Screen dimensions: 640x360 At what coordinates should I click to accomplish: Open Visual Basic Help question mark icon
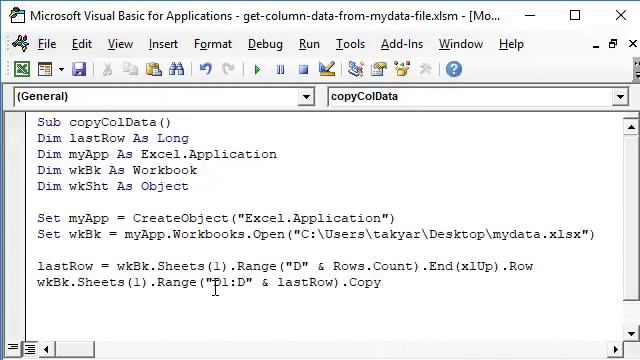point(454,69)
